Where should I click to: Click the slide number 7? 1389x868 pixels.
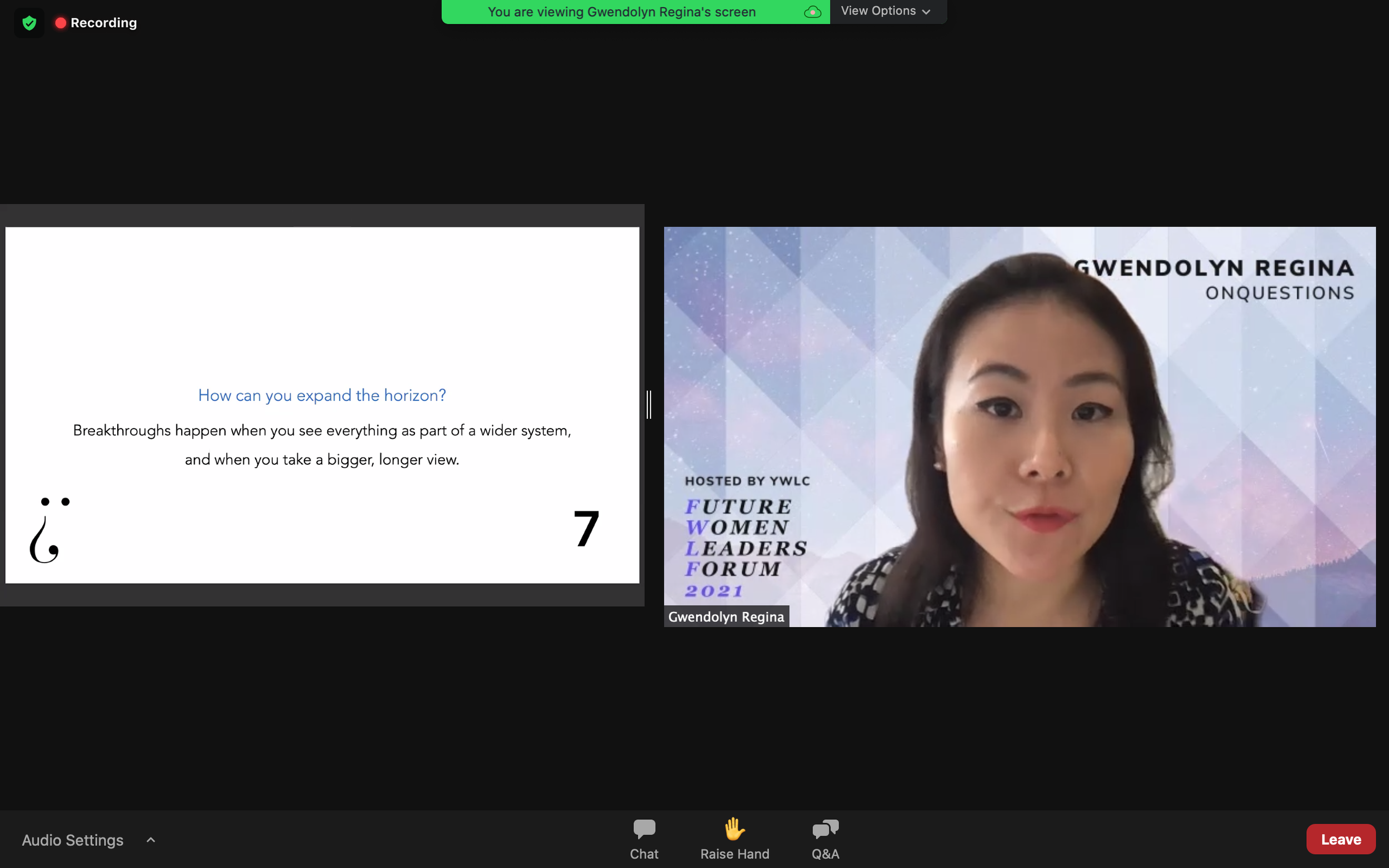pyautogui.click(x=586, y=529)
